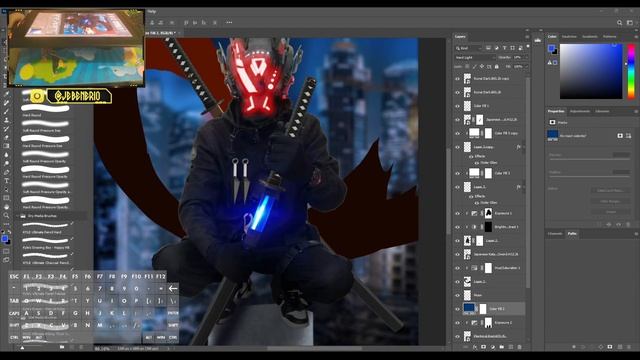The width and height of the screenshot is (640, 360).
Task: Click F5 key on on-screen keyboard
Action: coord(75,277)
